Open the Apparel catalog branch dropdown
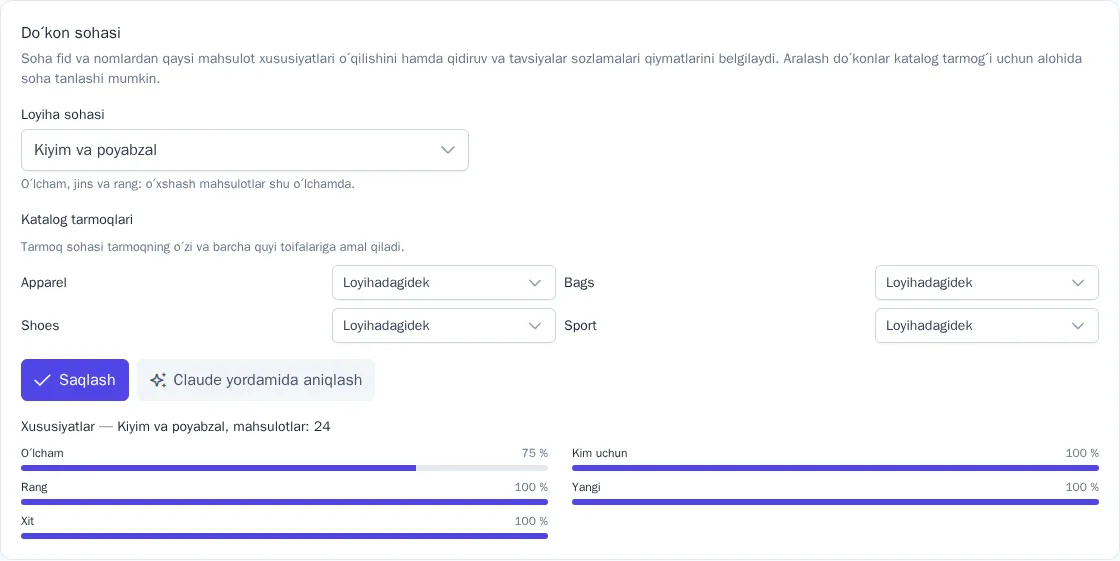This screenshot has height=561, width=1120. point(444,282)
